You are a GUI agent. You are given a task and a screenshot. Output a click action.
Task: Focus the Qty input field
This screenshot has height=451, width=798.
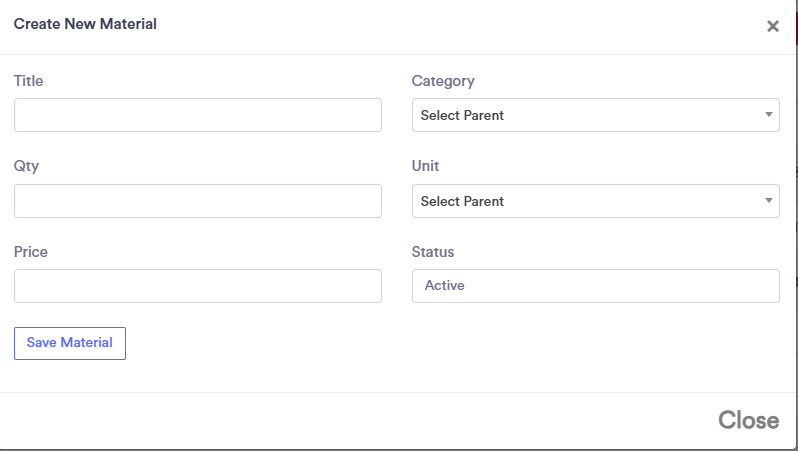(x=198, y=201)
